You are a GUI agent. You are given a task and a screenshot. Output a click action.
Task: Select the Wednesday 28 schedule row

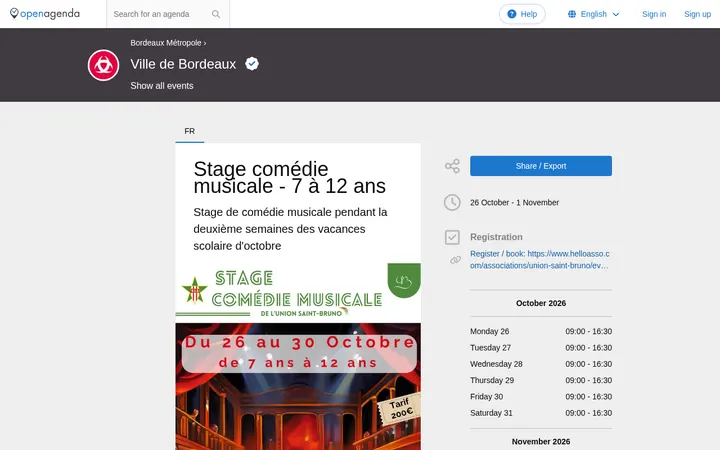point(541,364)
